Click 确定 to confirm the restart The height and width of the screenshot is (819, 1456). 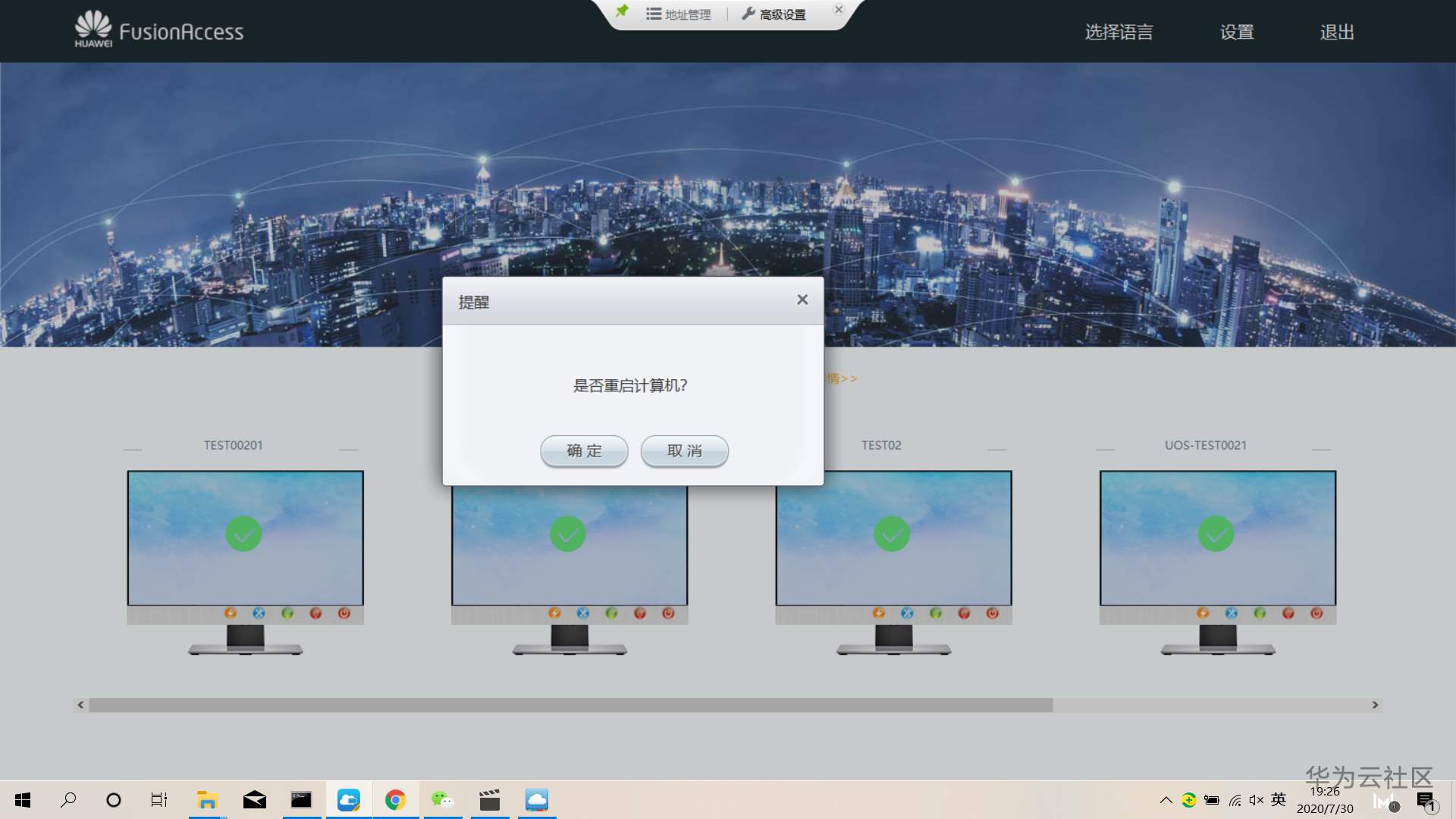(584, 451)
